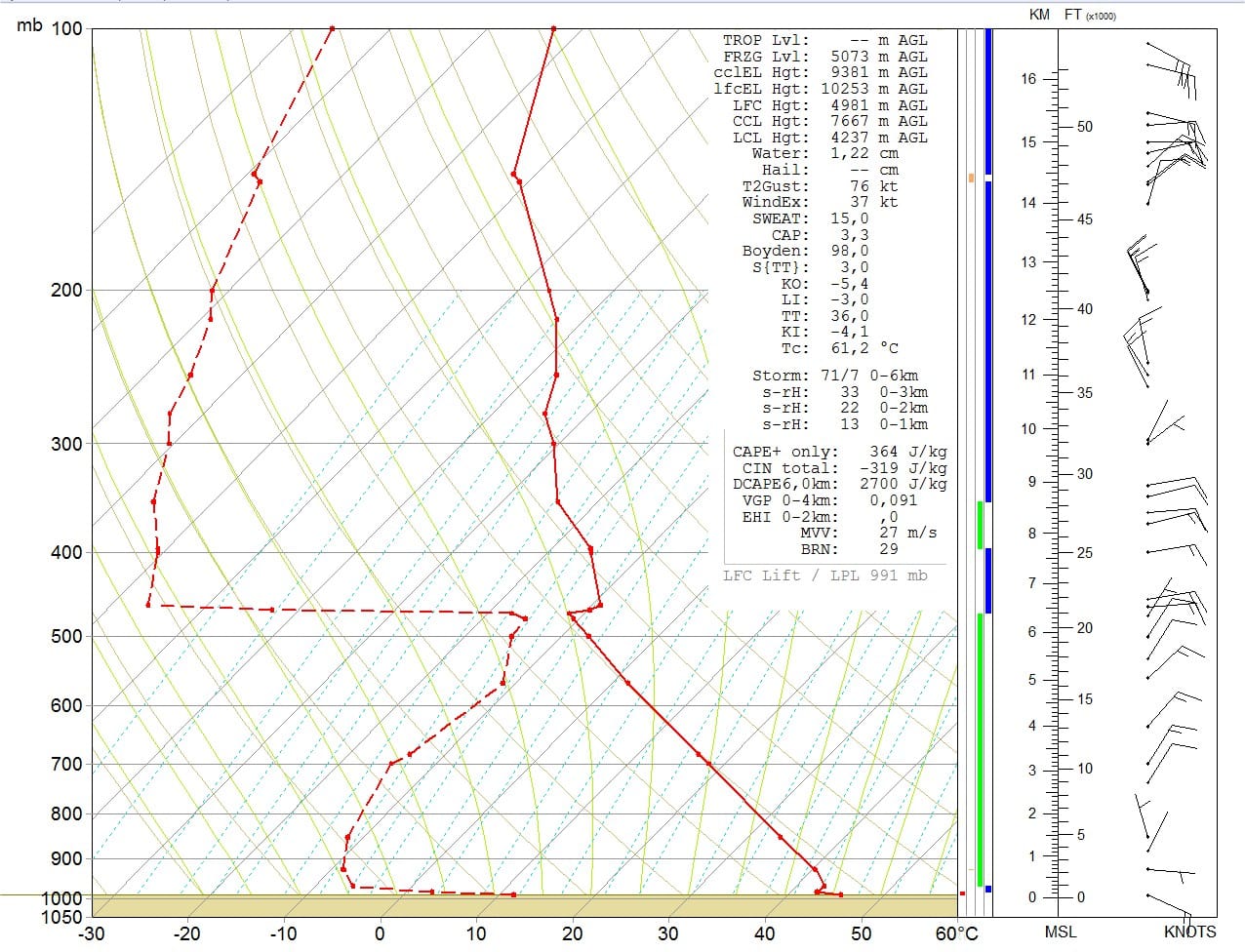Click the small orange marker beside the blue bar

coord(971,178)
